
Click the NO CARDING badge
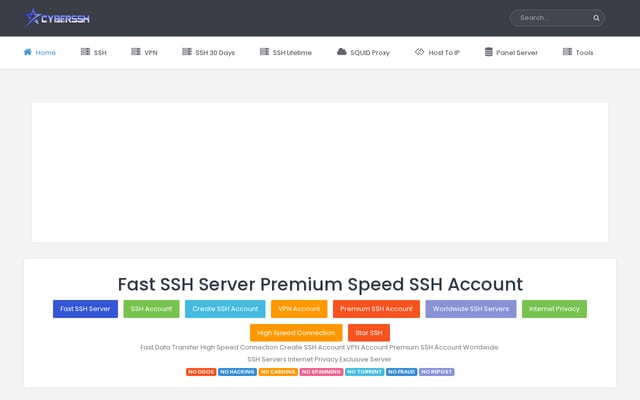pos(278,372)
